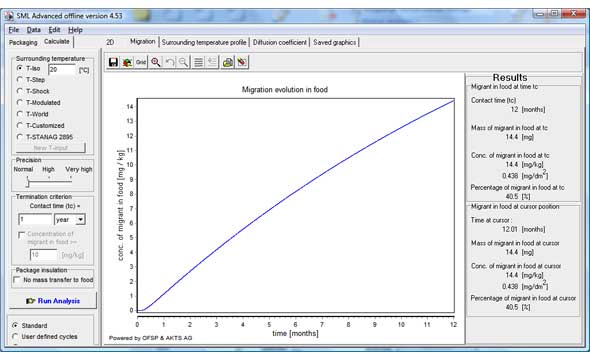
Task: Click the horizontal lines list icon
Action: [x=198, y=62]
